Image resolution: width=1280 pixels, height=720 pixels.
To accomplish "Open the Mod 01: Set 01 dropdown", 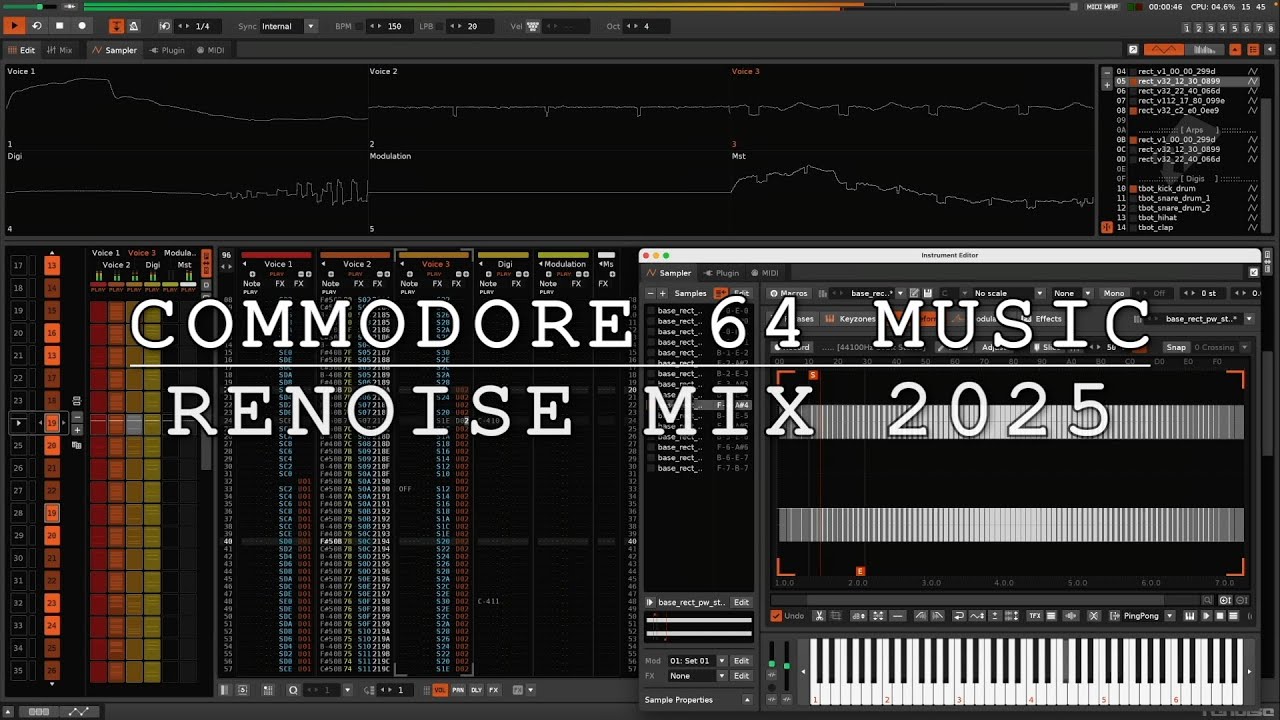I will 696,661.
